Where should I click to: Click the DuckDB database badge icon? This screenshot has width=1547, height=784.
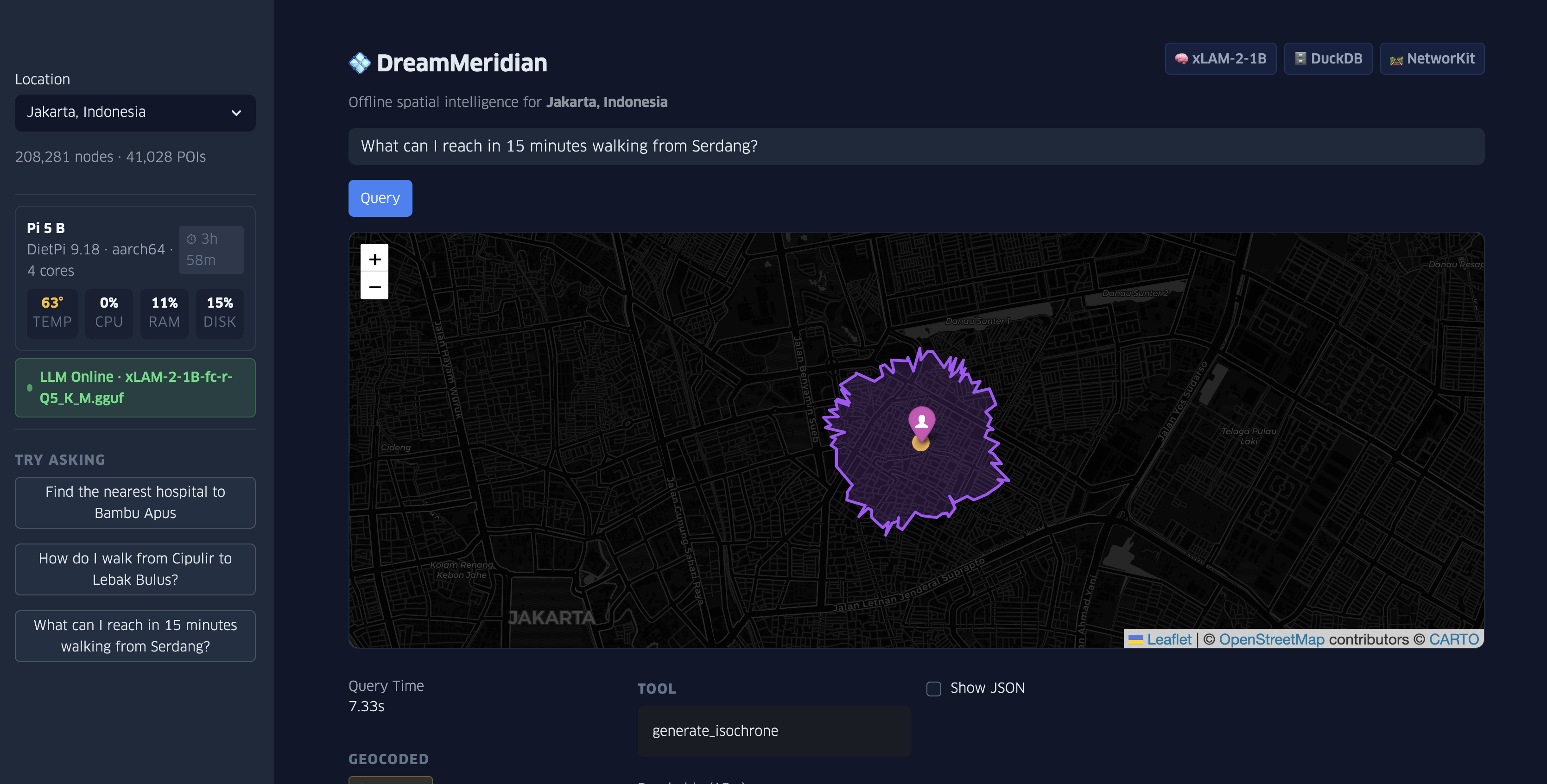[1300, 59]
